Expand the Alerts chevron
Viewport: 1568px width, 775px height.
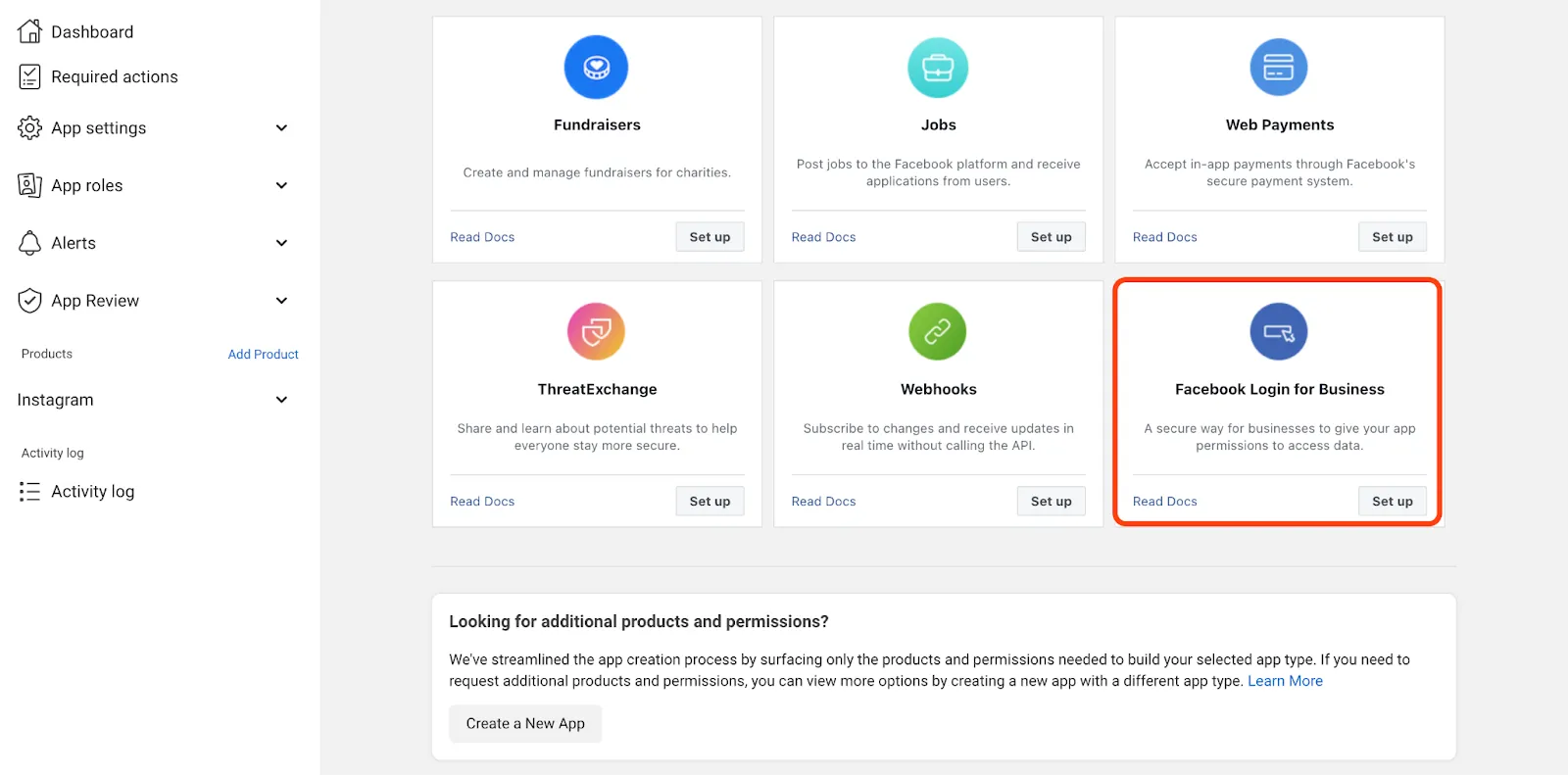pyautogui.click(x=281, y=243)
